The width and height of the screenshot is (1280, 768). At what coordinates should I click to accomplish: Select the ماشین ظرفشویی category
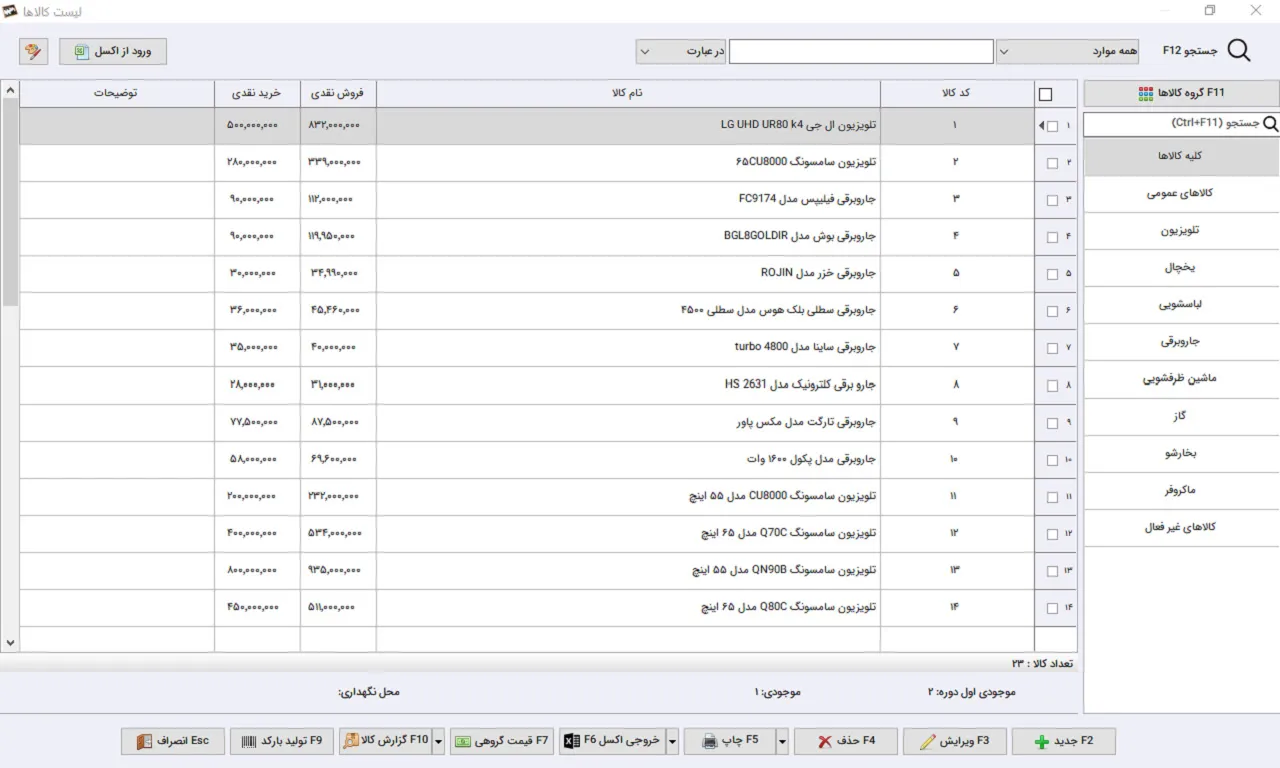coord(1181,379)
